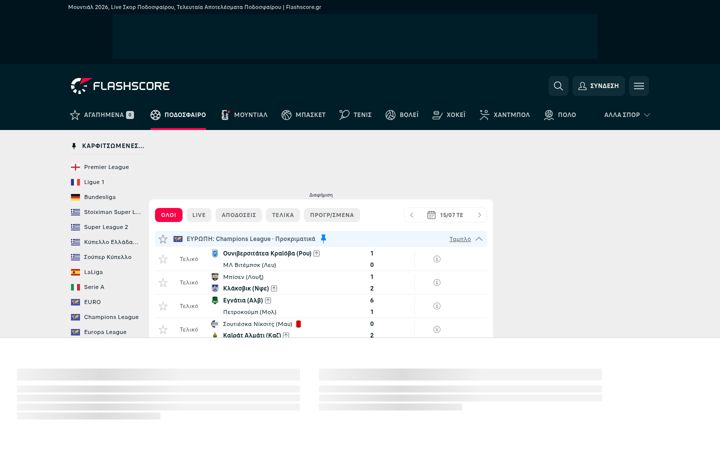Click ΜΛ Βιτέμπσκ (Λευ) team name
720x450 pixels.
pos(249,265)
